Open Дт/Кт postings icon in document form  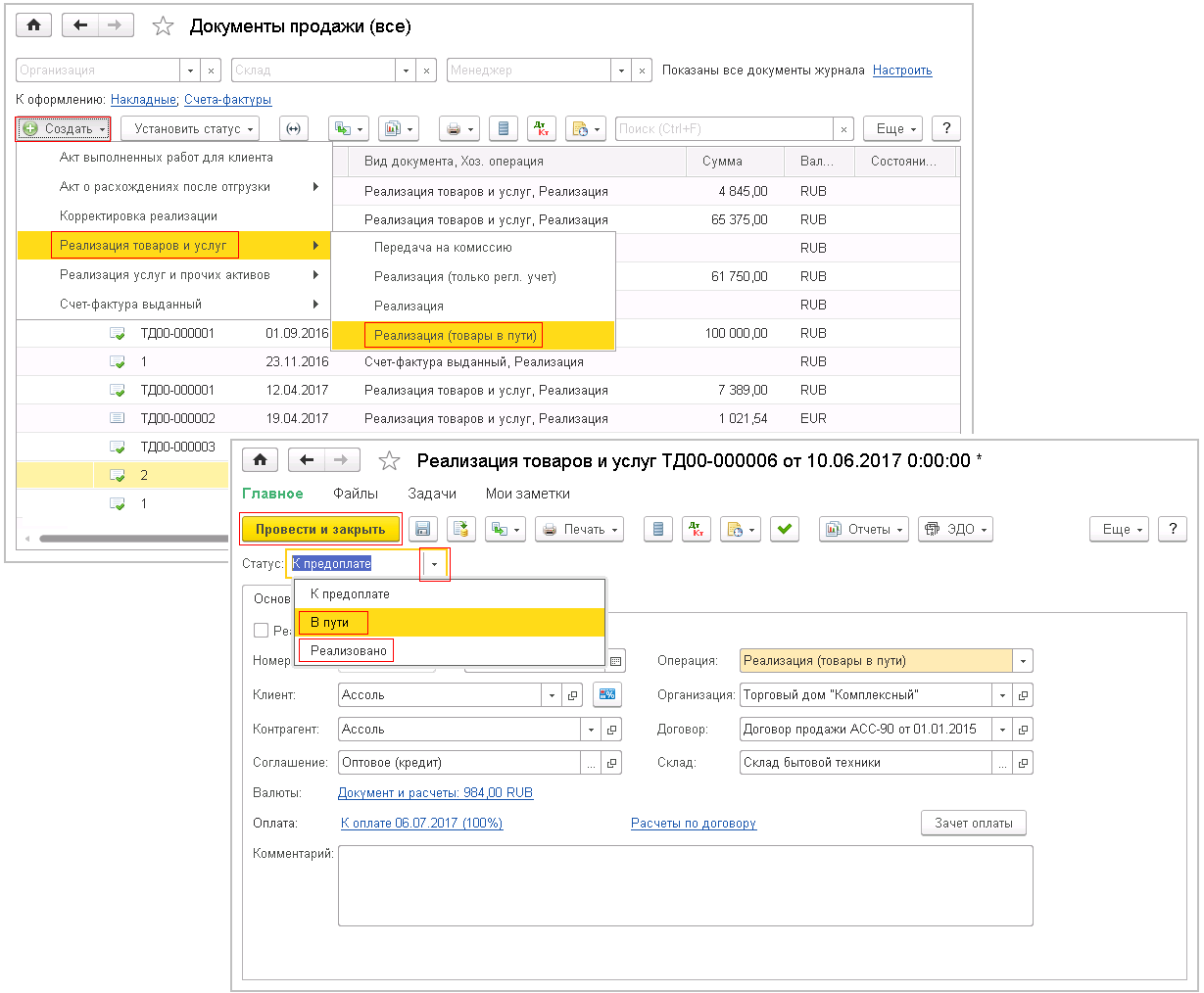pyautogui.click(x=696, y=530)
